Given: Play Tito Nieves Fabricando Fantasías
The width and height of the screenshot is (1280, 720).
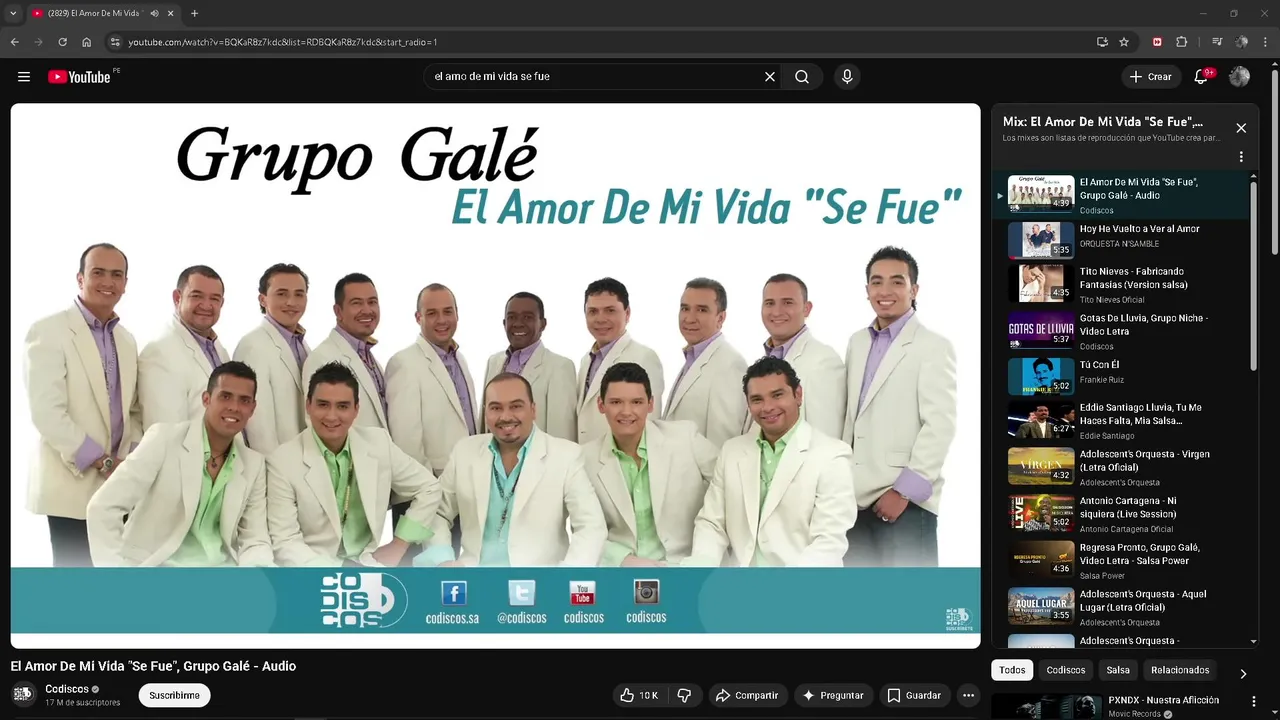Looking at the screenshot, I should (1120, 284).
